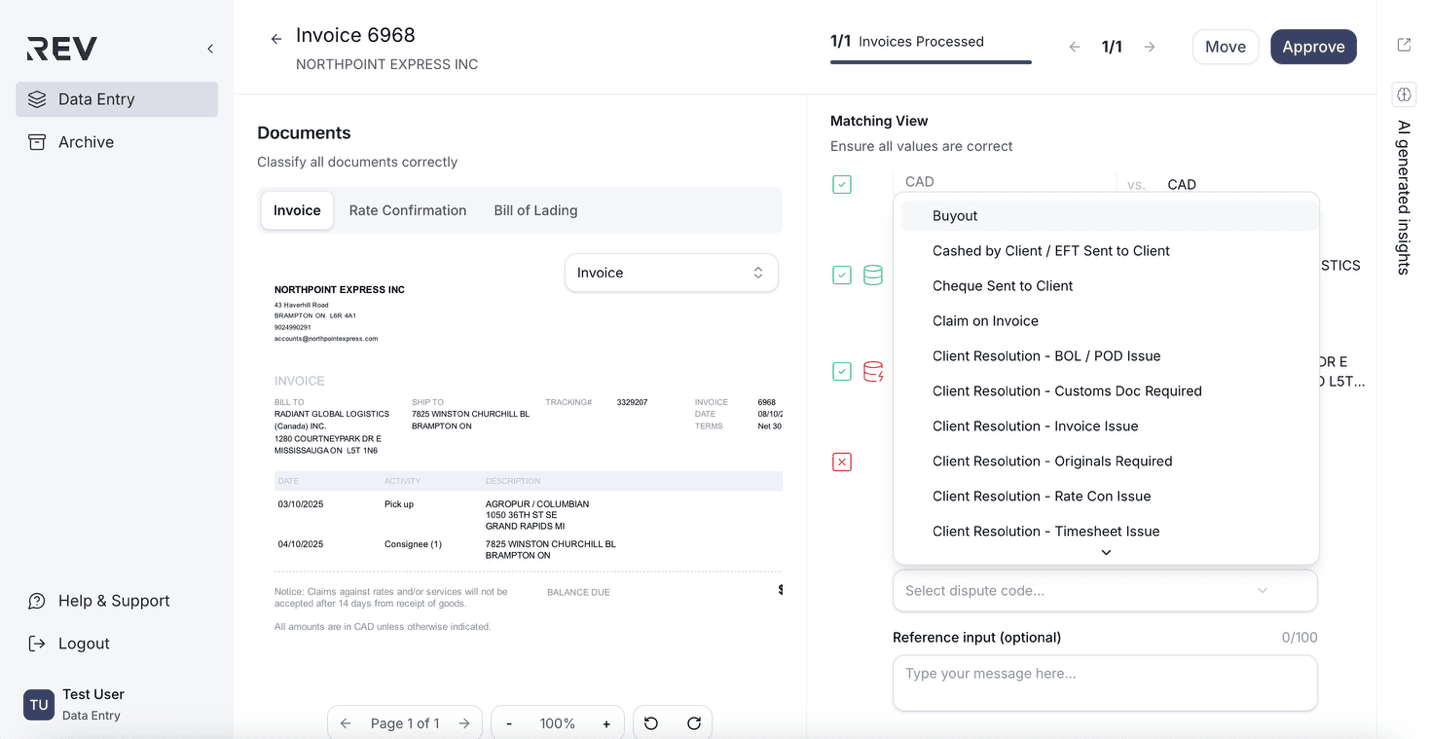Toggle the green checkbox next to CAD
The width and height of the screenshot is (1429, 739).
click(x=842, y=185)
